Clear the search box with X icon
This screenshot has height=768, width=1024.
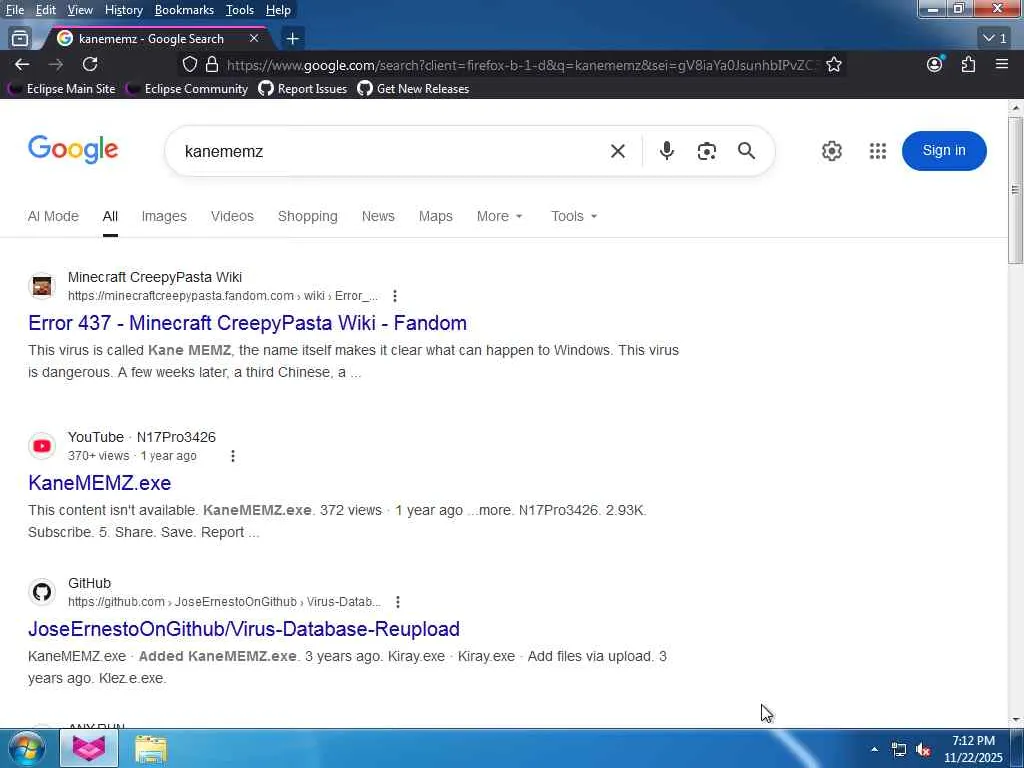(x=618, y=152)
